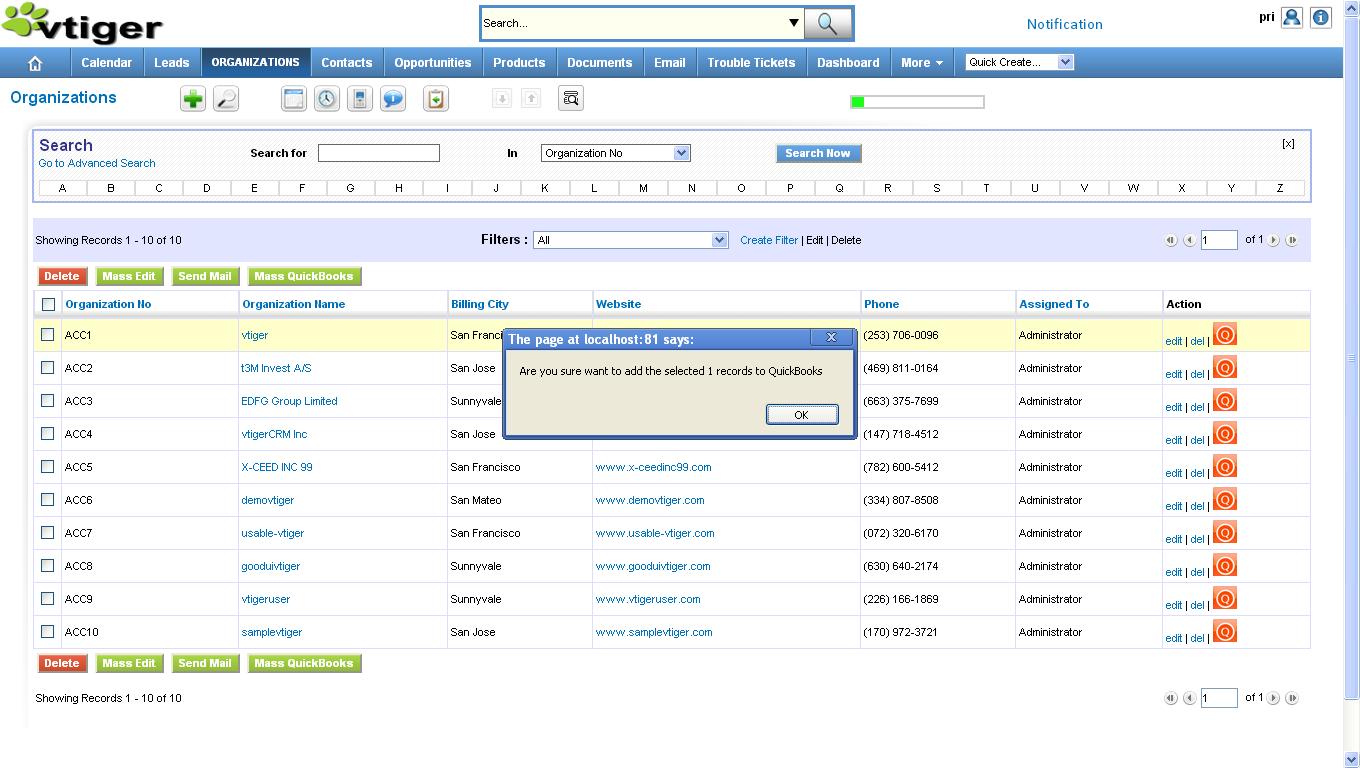Click the import down-arrow toolbar icon
This screenshot has width=1360, height=768.
(x=502, y=98)
